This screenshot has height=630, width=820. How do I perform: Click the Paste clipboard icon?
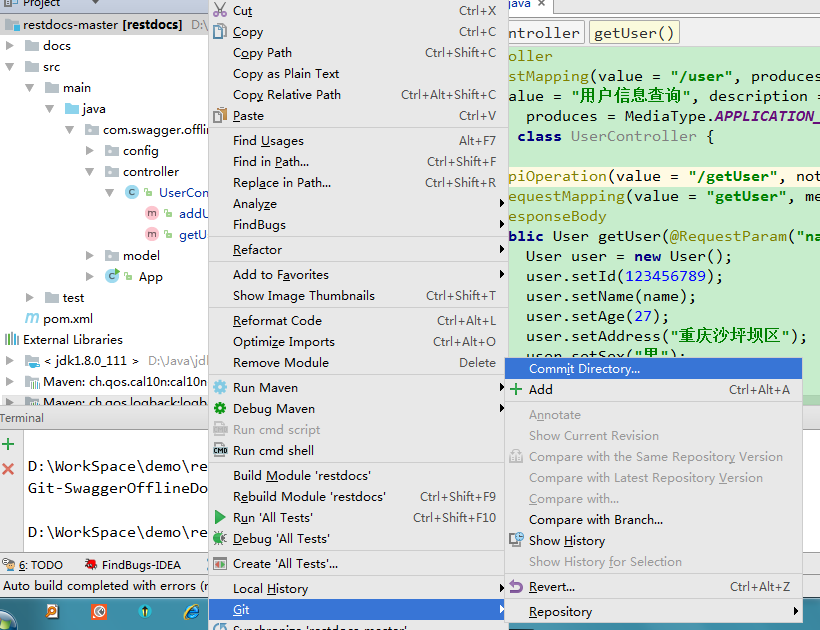click(220, 115)
